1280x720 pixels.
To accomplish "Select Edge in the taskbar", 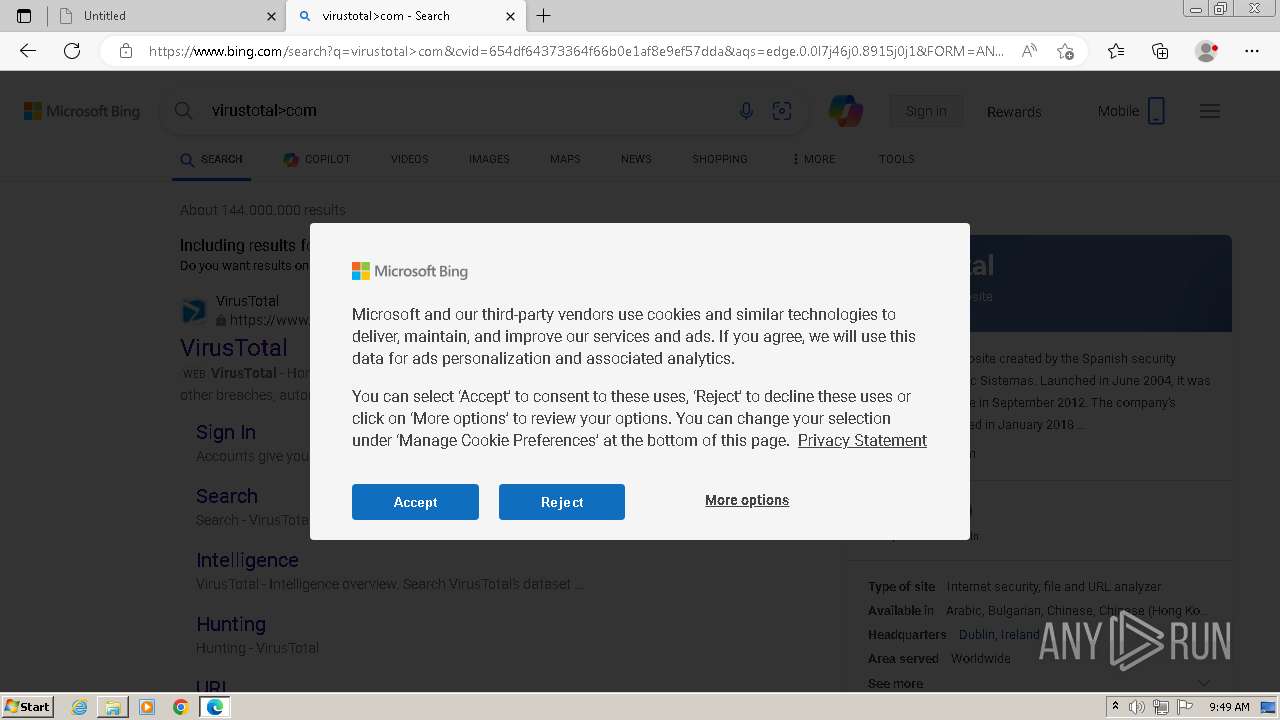I will [x=214, y=707].
